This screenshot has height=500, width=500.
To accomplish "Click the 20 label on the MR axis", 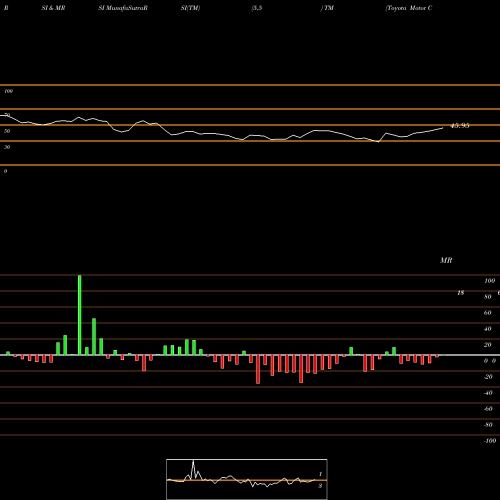I will click(x=488, y=345).
